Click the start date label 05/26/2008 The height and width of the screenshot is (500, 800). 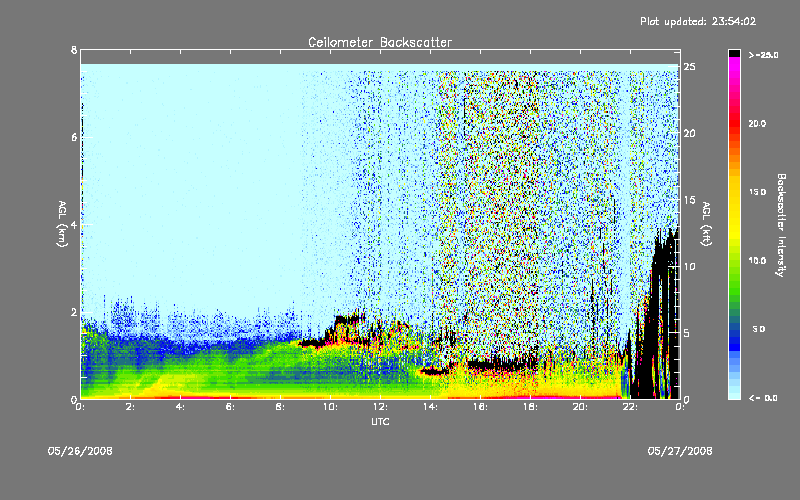[x=80, y=451]
